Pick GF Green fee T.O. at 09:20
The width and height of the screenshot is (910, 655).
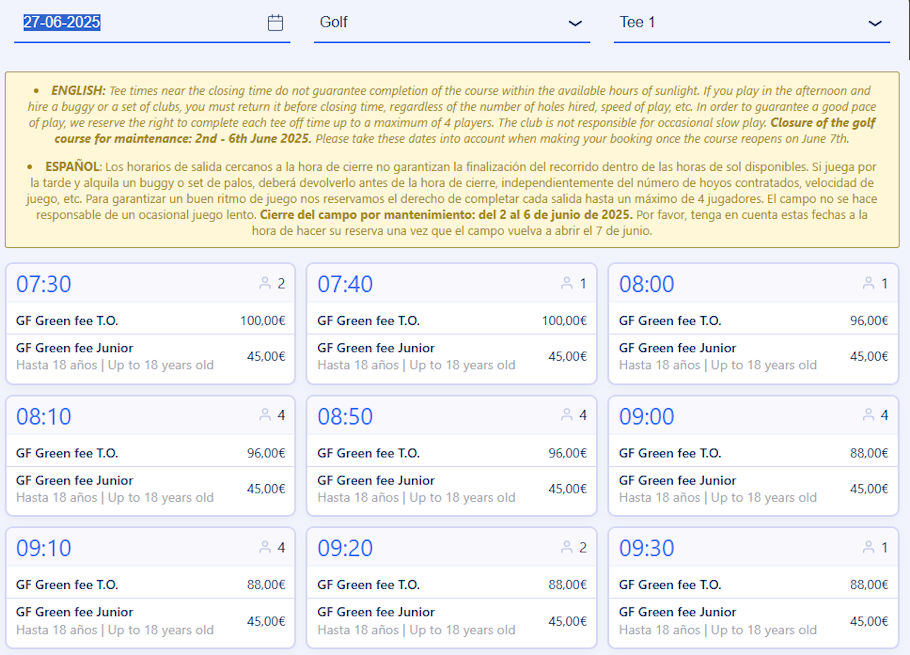[369, 585]
